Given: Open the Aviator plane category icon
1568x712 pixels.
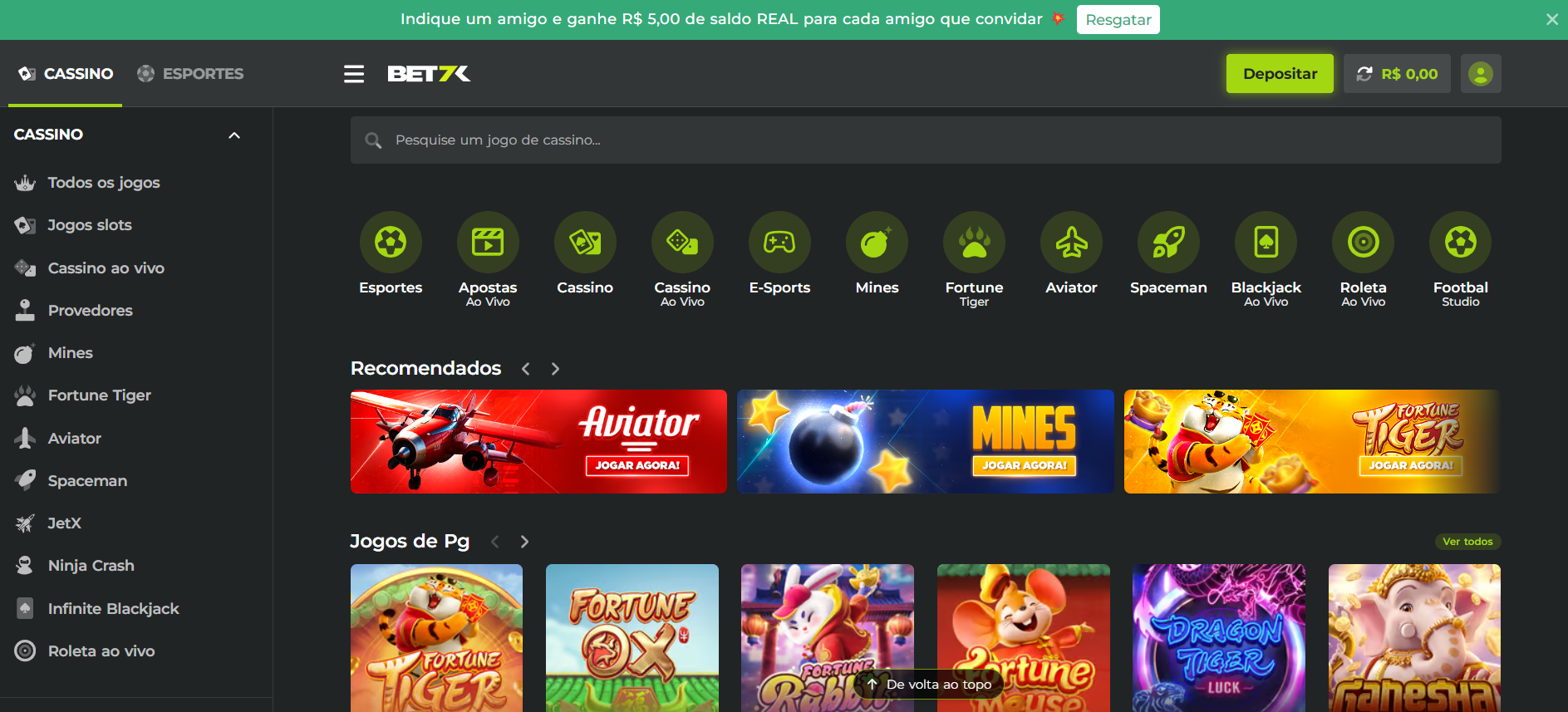Looking at the screenshot, I should tap(1071, 243).
